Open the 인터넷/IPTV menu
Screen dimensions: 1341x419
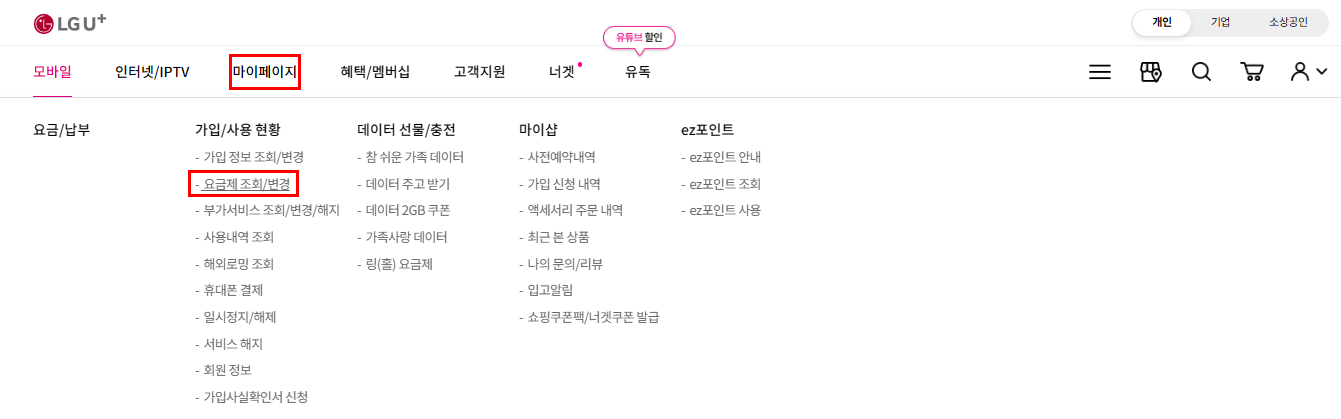tap(152, 72)
